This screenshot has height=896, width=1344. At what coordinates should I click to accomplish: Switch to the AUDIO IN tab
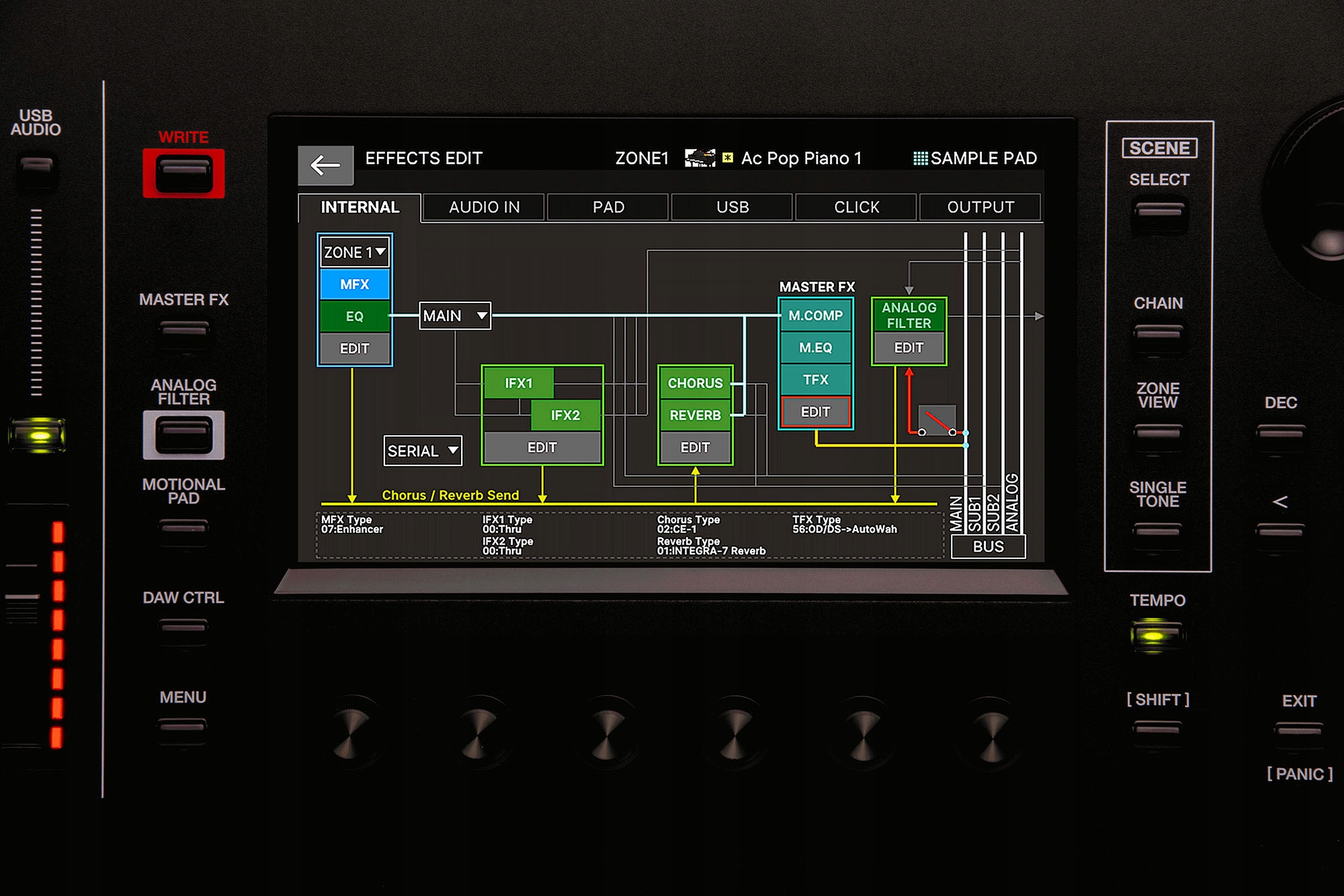pyautogui.click(x=484, y=207)
